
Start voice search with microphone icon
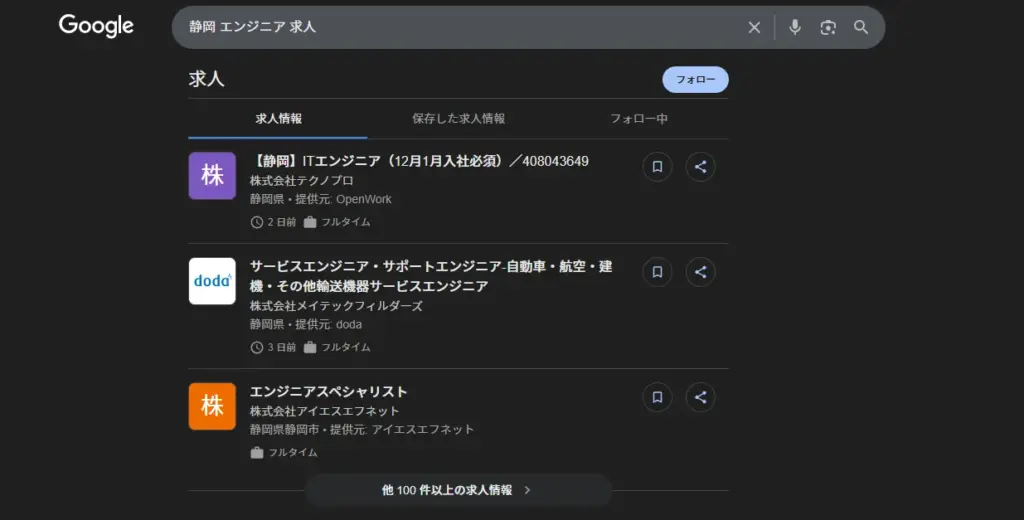pos(795,28)
